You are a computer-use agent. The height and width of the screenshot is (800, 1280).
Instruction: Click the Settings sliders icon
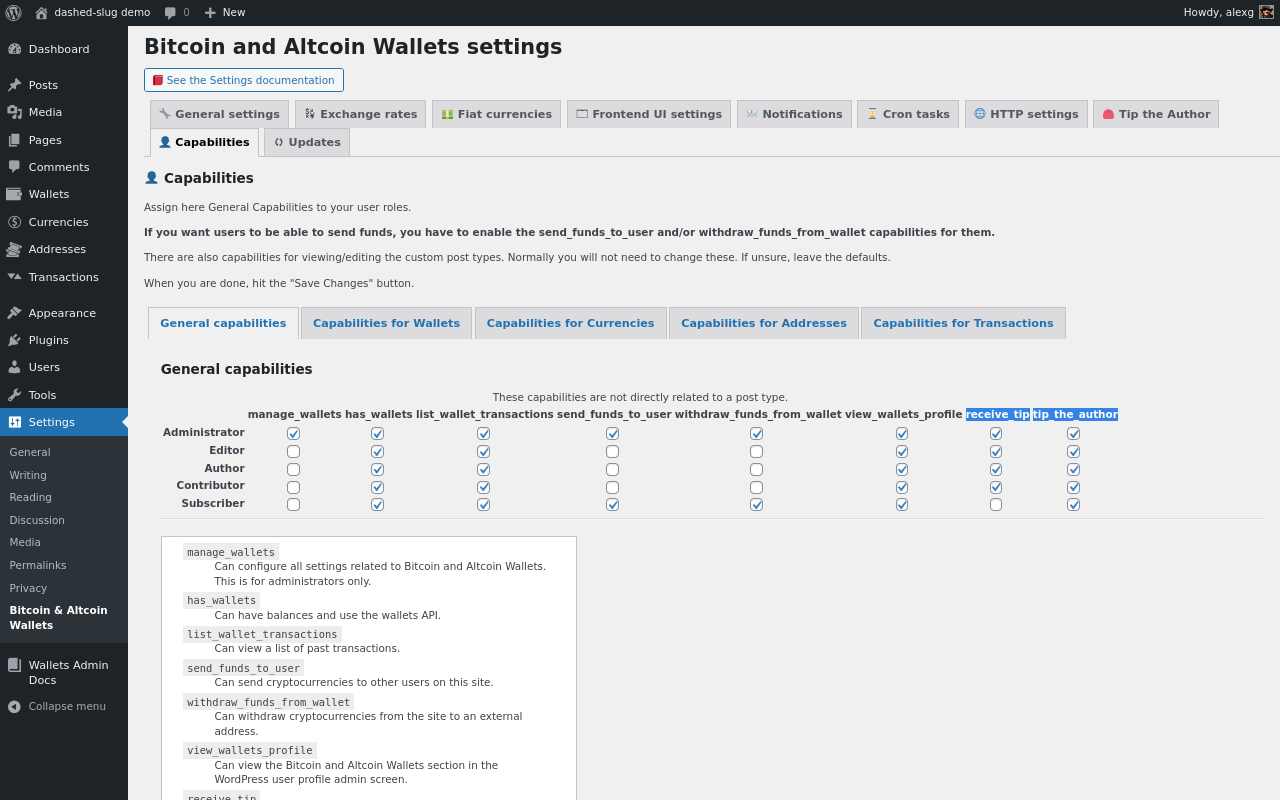point(14,422)
